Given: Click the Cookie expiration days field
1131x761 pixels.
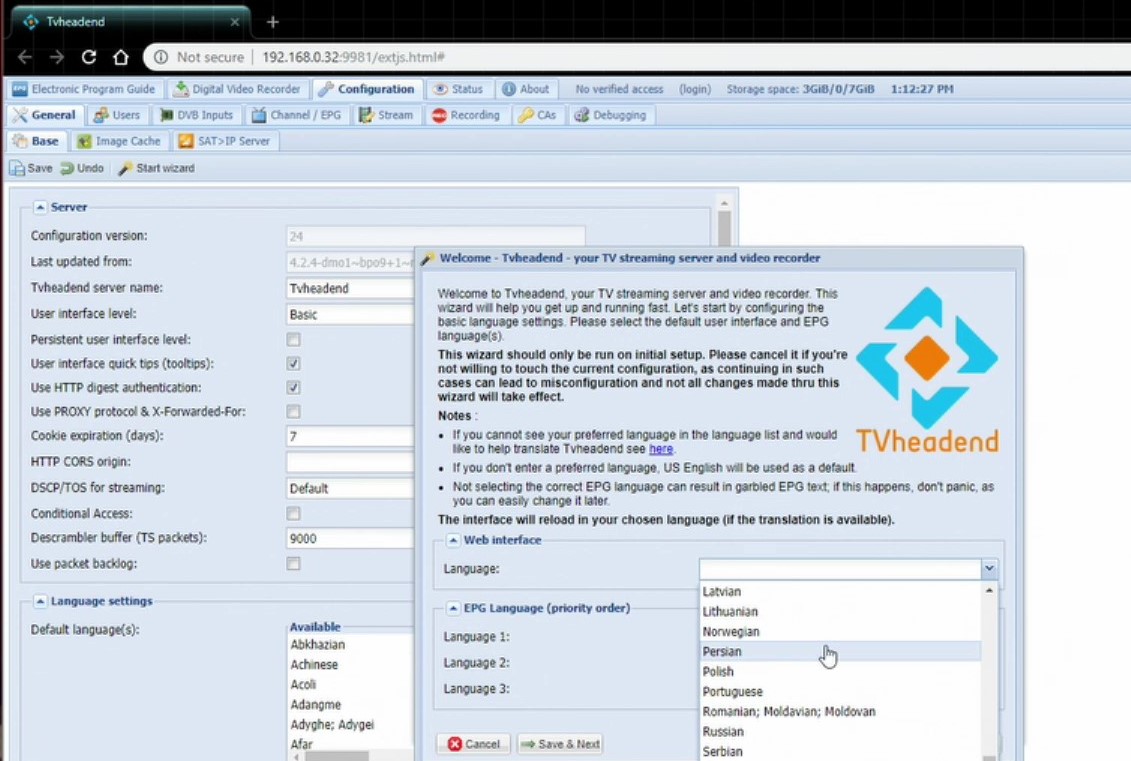Looking at the screenshot, I should [351, 436].
